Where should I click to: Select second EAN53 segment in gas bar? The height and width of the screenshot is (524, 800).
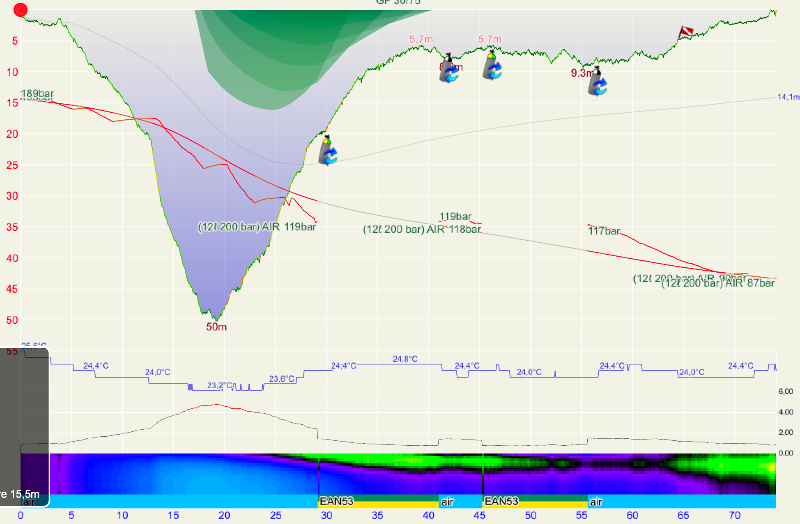click(535, 501)
